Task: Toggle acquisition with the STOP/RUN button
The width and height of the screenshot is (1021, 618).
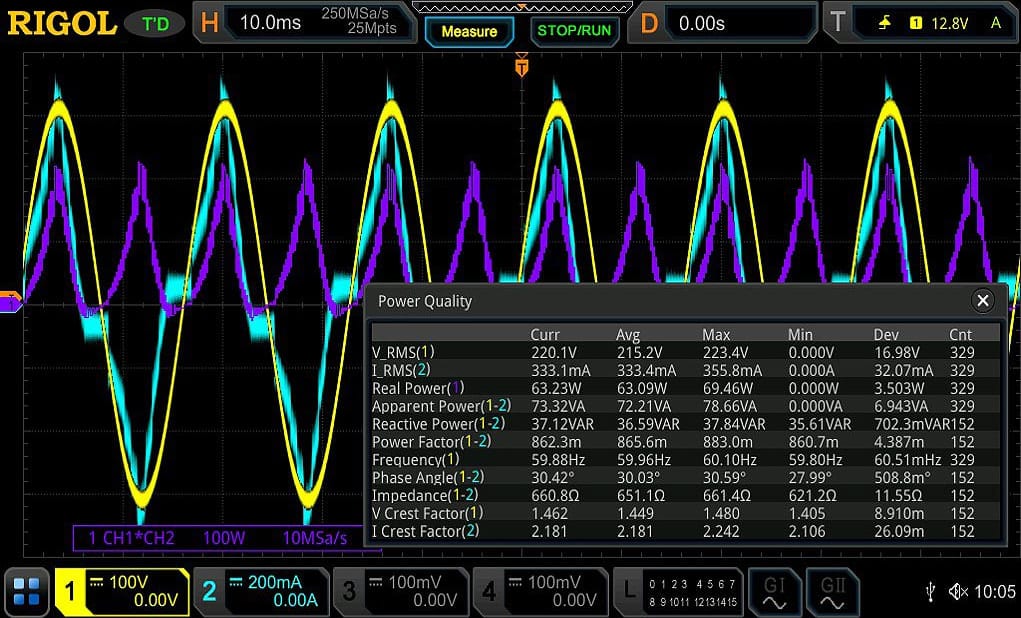Action: click(574, 31)
